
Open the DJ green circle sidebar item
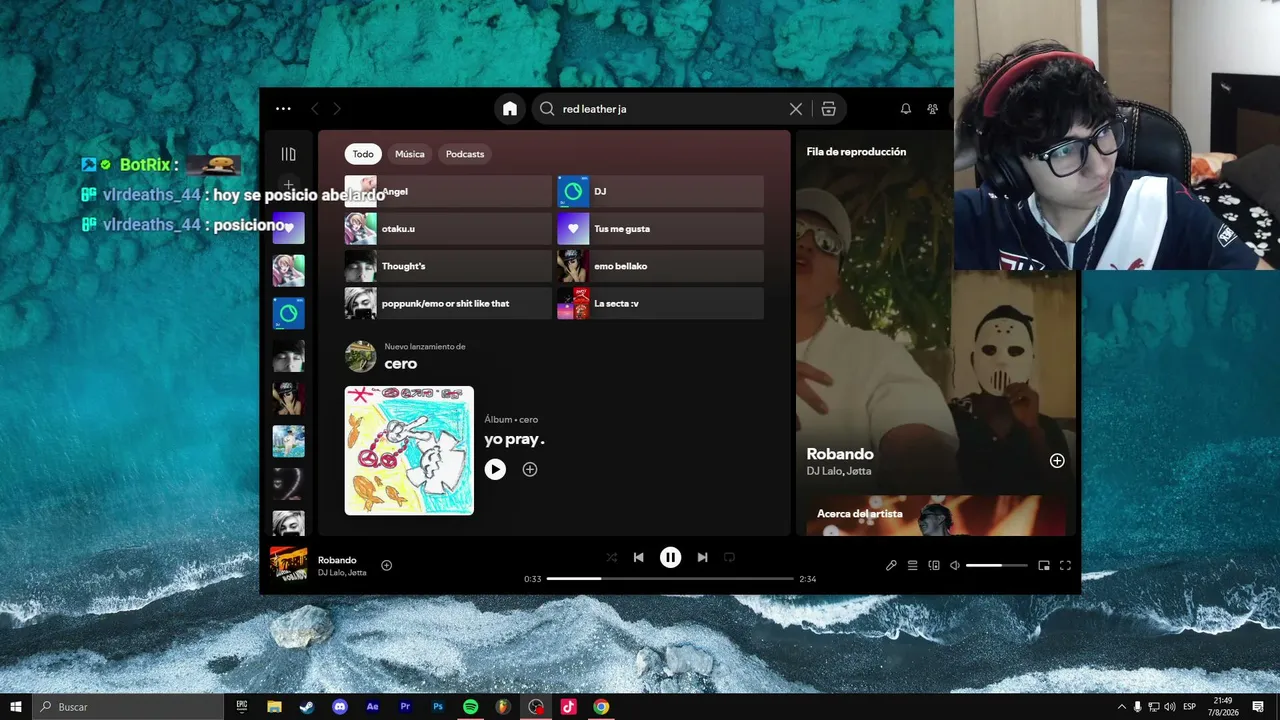(289, 313)
